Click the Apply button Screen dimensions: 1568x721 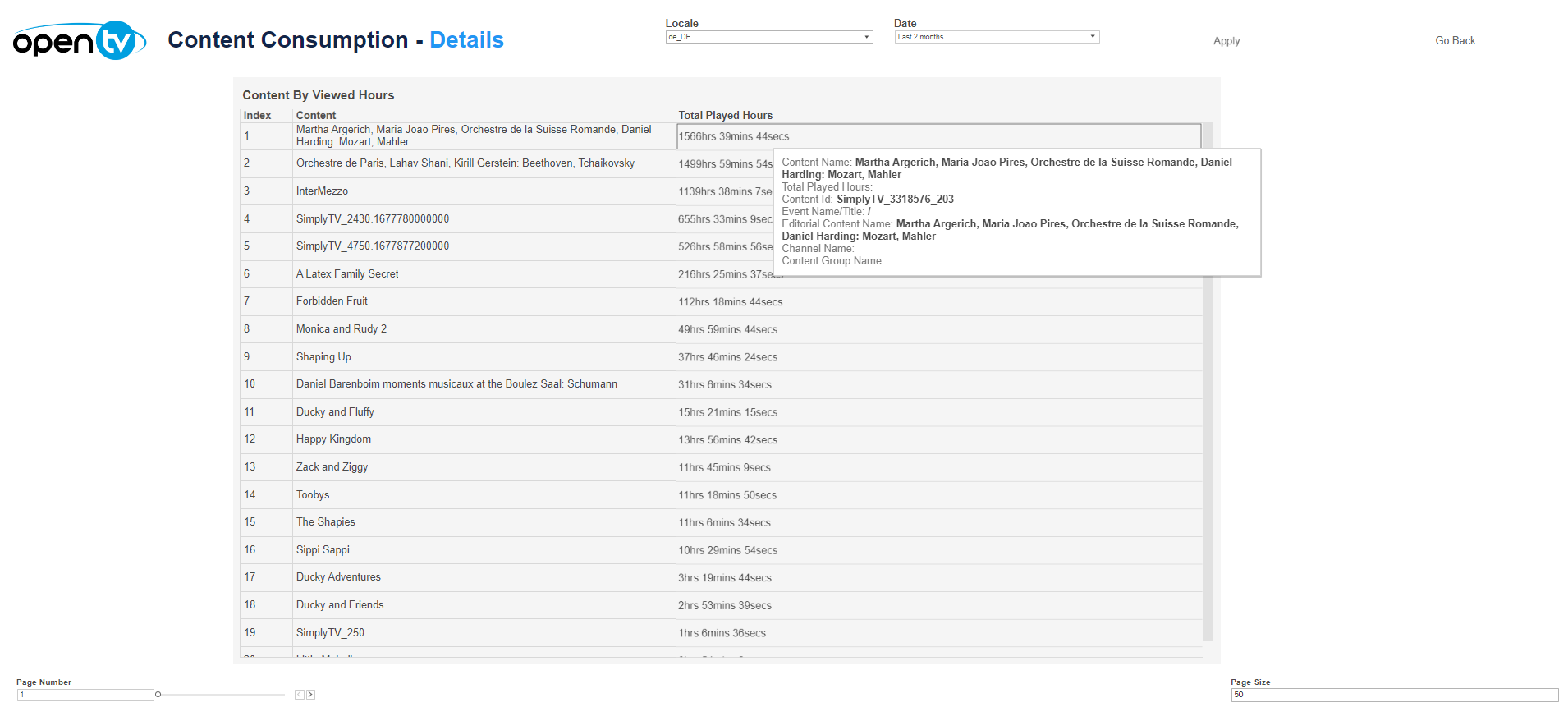[x=1226, y=41]
